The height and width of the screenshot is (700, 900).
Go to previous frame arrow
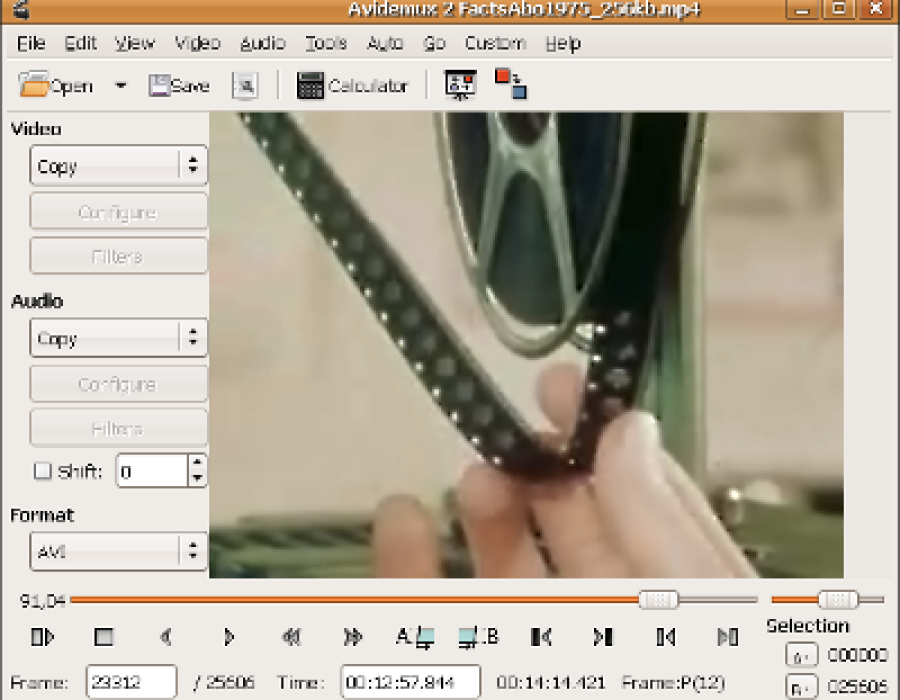pos(166,637)
